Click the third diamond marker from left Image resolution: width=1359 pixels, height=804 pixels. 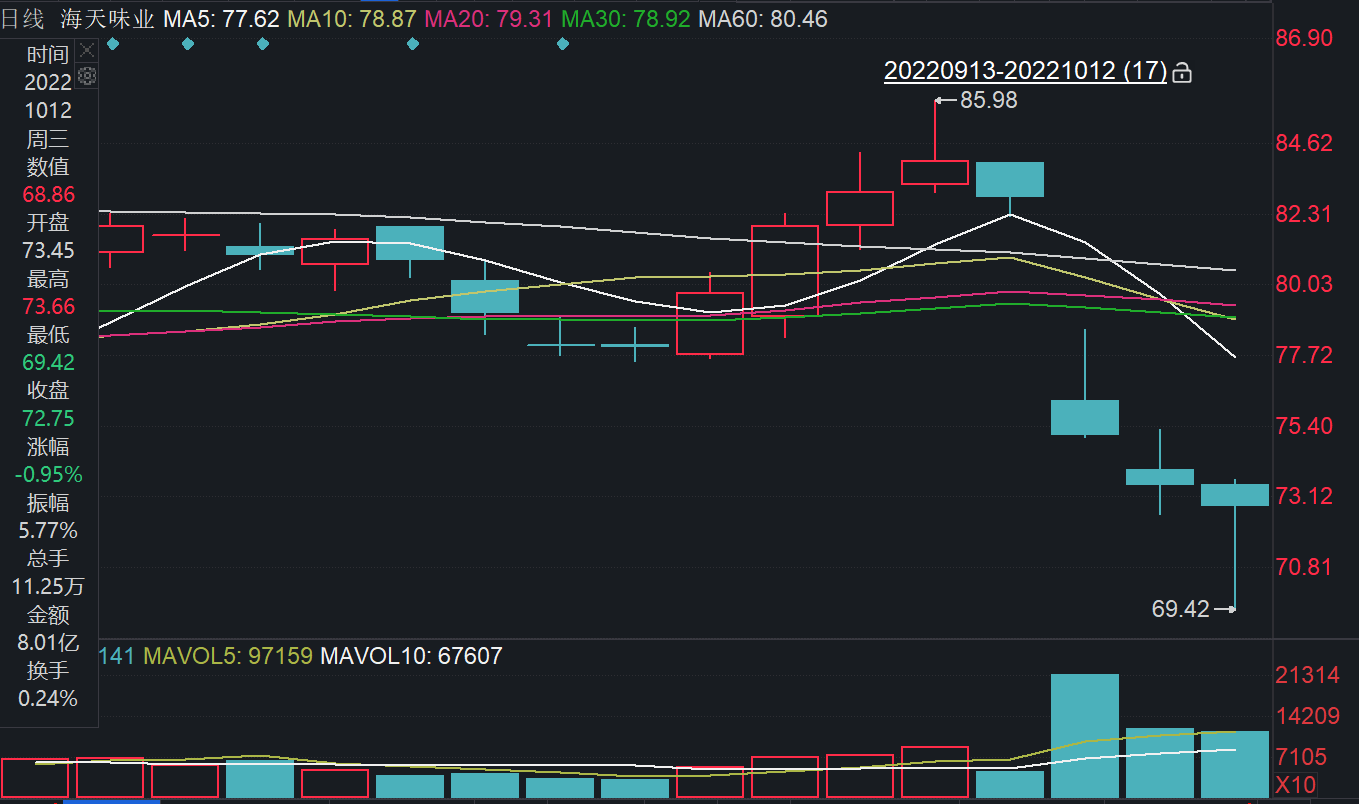point(263,44)
